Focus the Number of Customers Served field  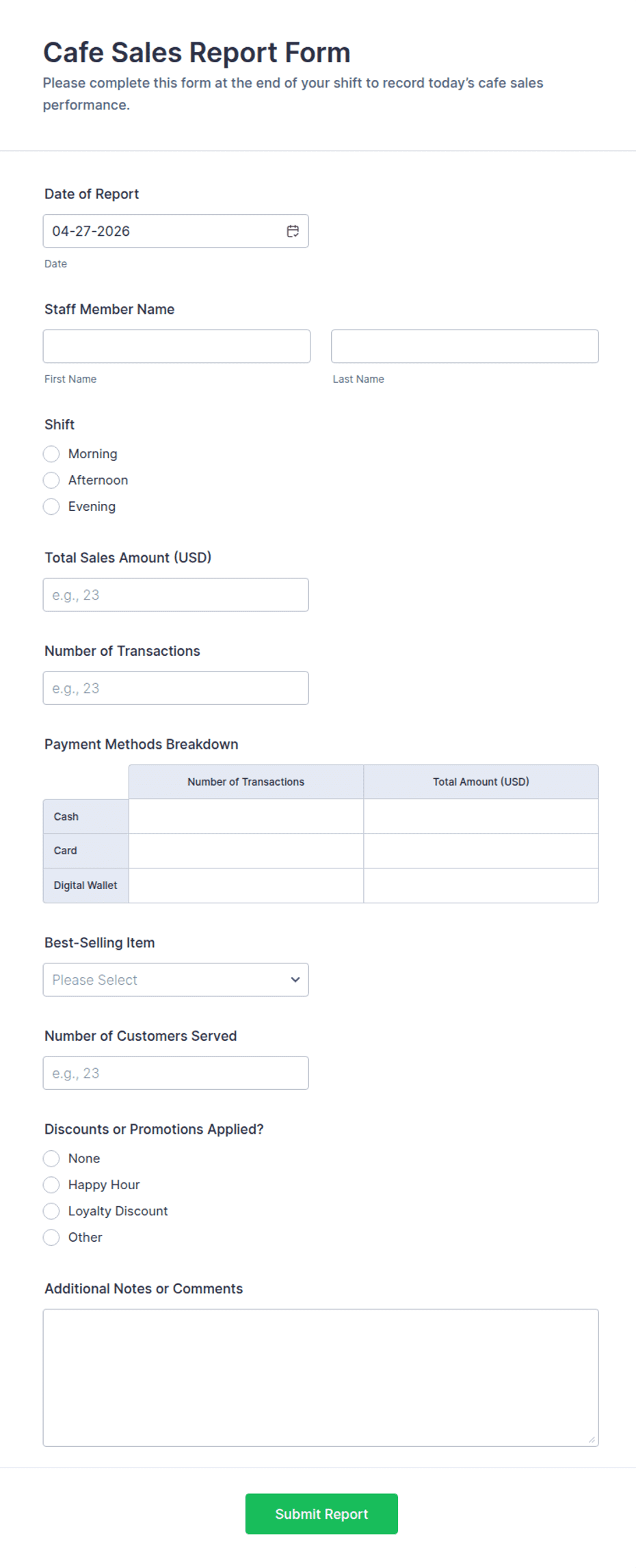point(176,1073)
